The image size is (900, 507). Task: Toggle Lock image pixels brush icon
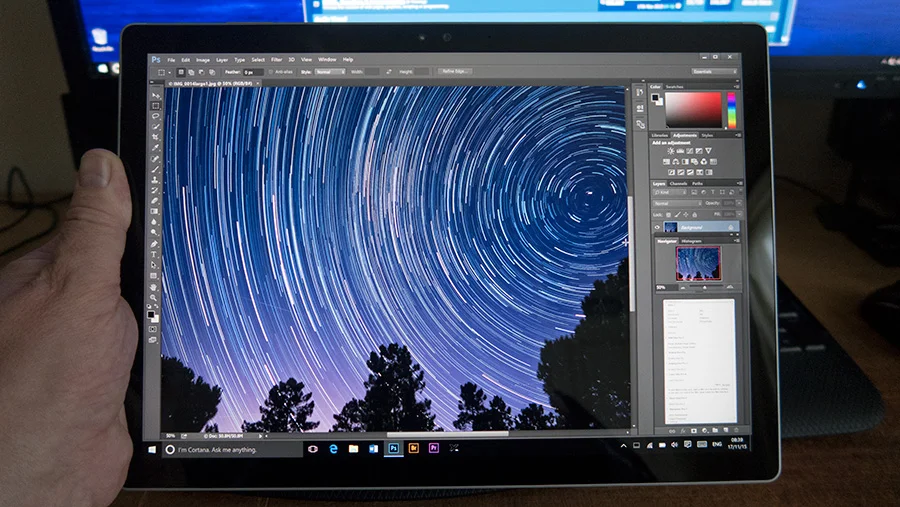coord(677,215)
